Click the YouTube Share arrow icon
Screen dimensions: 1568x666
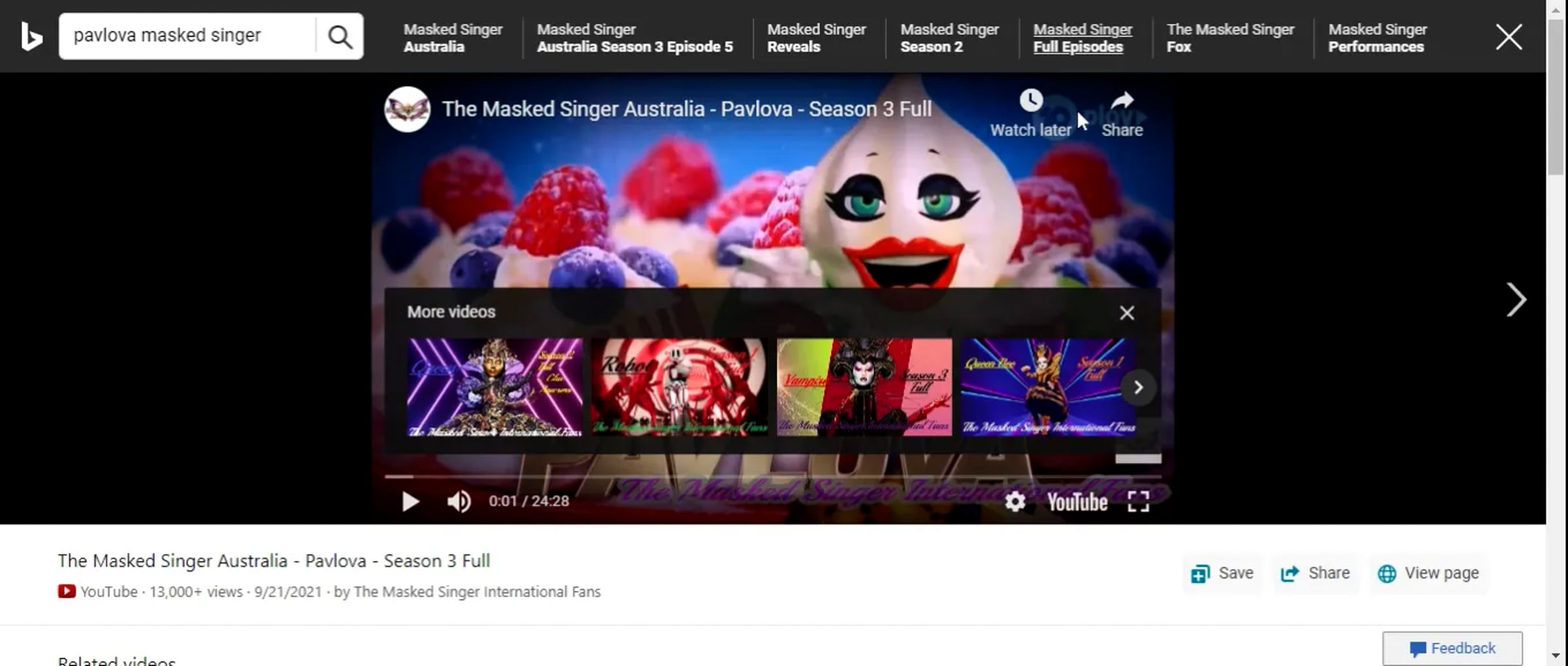(x=1122, y=101)
